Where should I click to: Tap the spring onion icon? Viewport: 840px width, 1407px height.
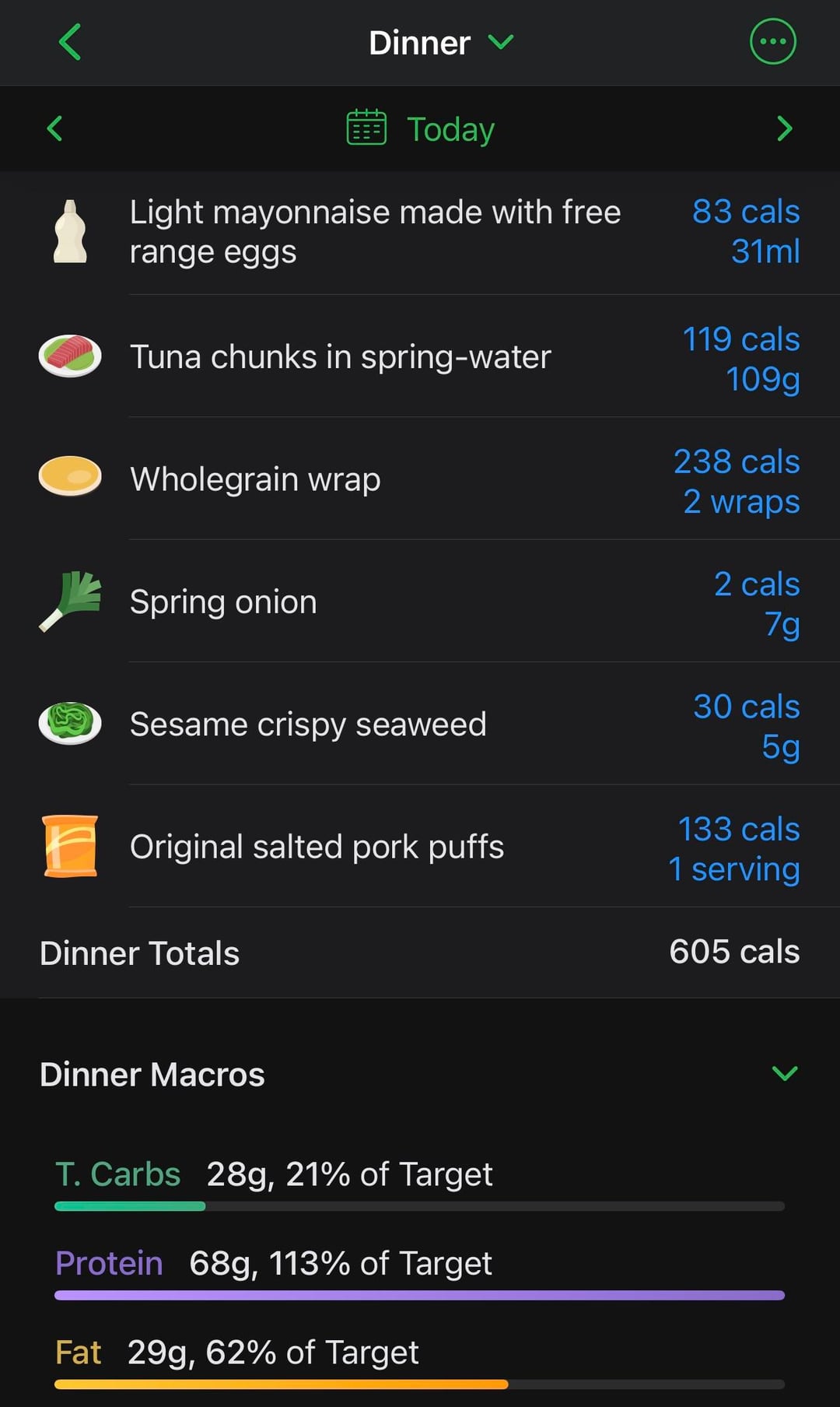(x=70, y=602)
